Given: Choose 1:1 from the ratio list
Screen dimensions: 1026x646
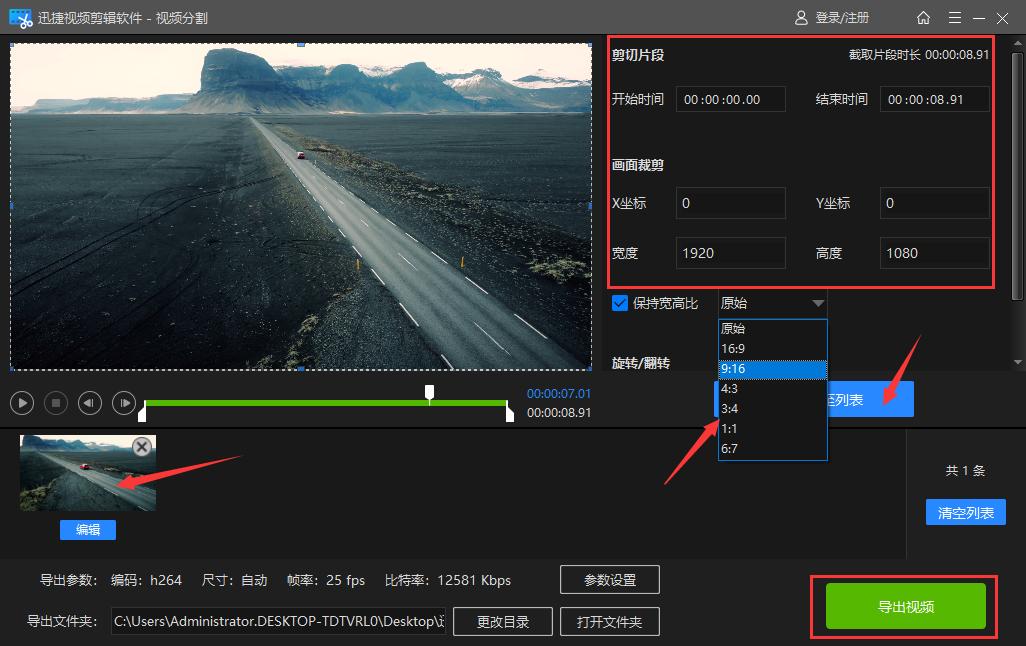Looking at the screenshot, I should click(728, 426).
